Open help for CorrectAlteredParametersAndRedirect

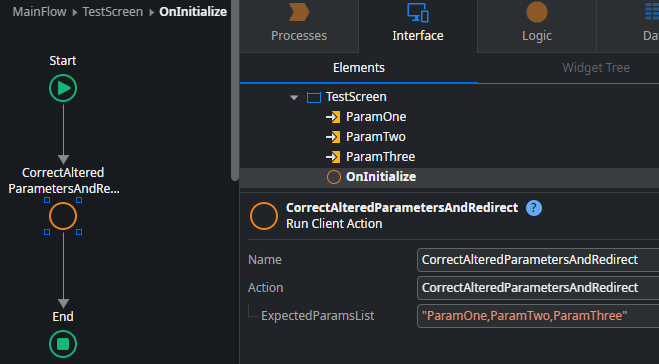click(534, 208)
